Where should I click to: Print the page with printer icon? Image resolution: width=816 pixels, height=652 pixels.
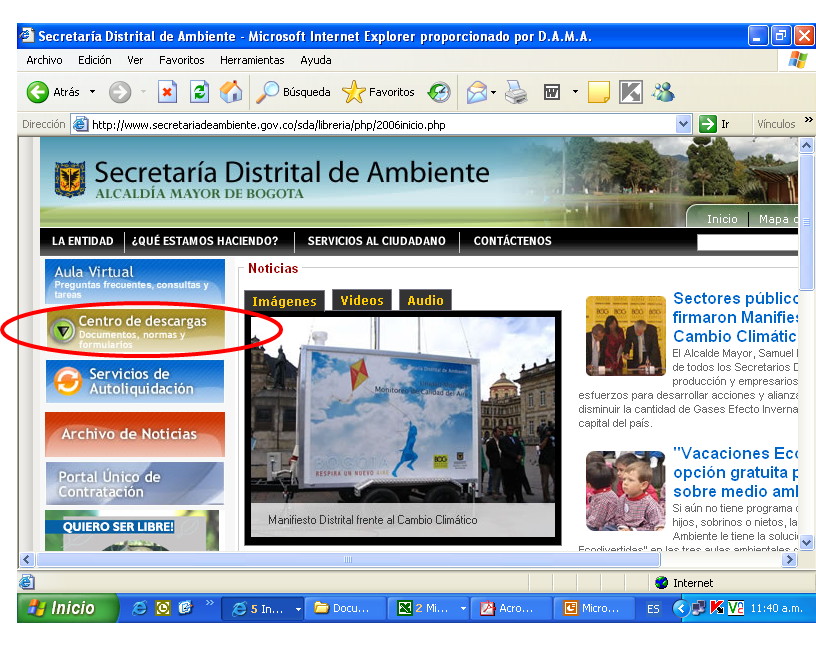516,93
